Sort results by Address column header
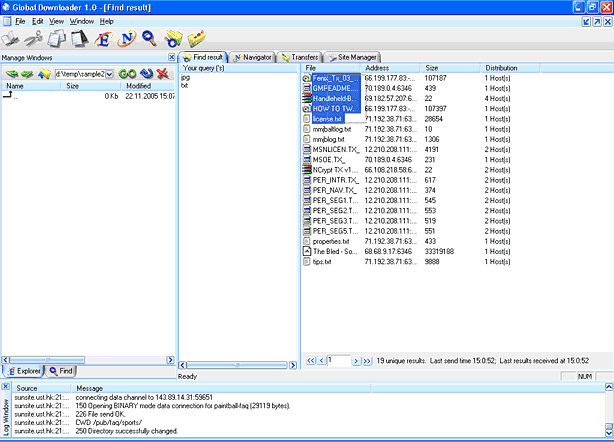Screen dimensions: 614x442 click(390, 68)
